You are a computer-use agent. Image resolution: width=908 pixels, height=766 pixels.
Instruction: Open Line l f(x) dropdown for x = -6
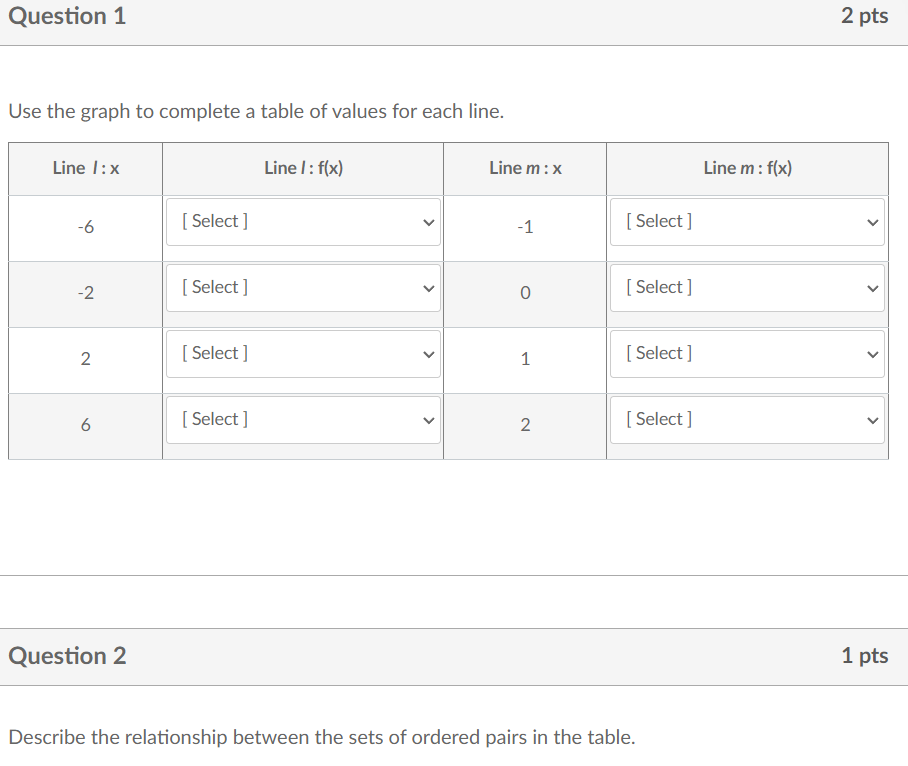[303, 222]
